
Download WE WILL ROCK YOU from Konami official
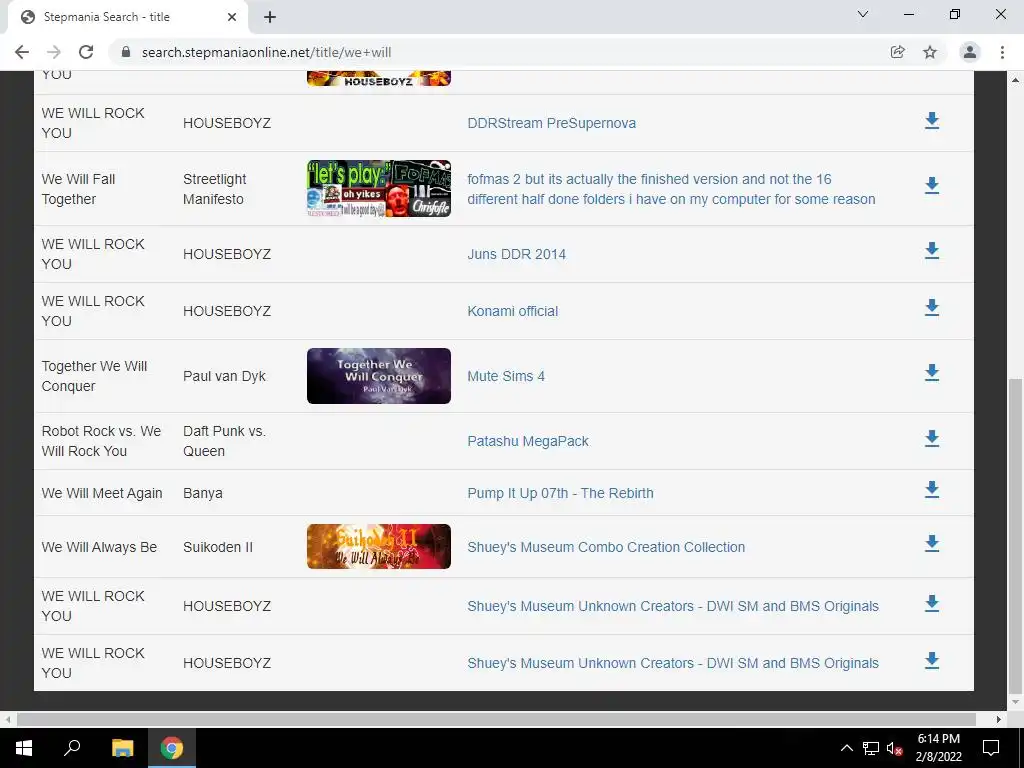[x=932, y=308]
